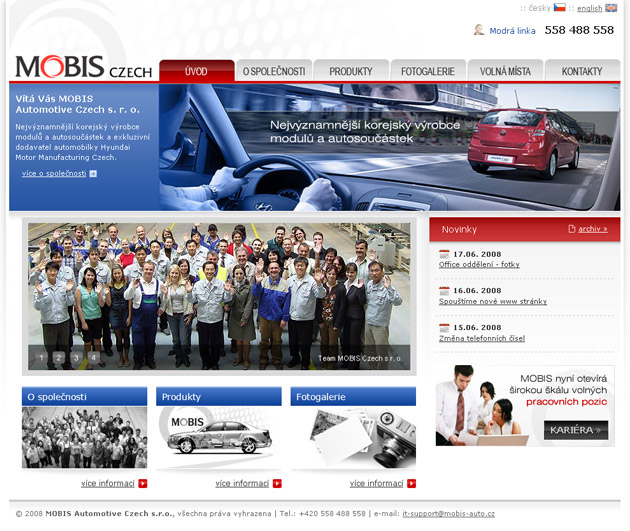This screenshot has width=630, height=531.
Task: Click red arrow under O společnosti
Action: tap(143, 484)
